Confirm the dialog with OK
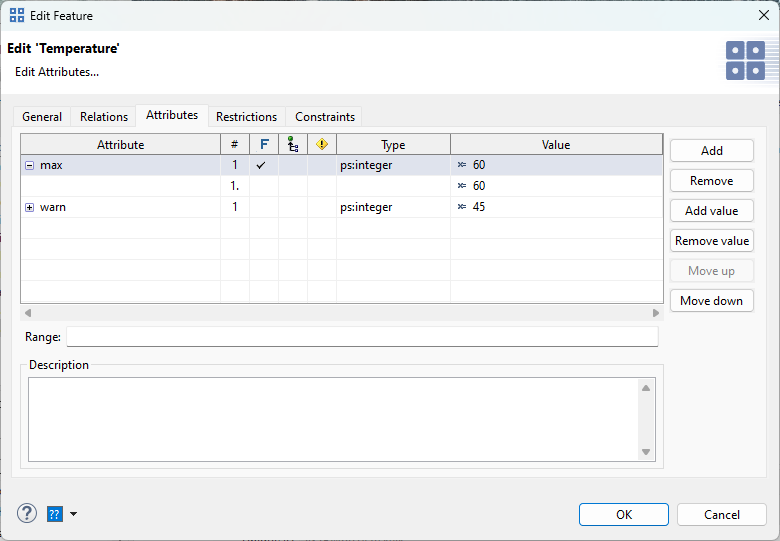The width and height of the screenshot is (780, 541). click(x=624, y=514)
